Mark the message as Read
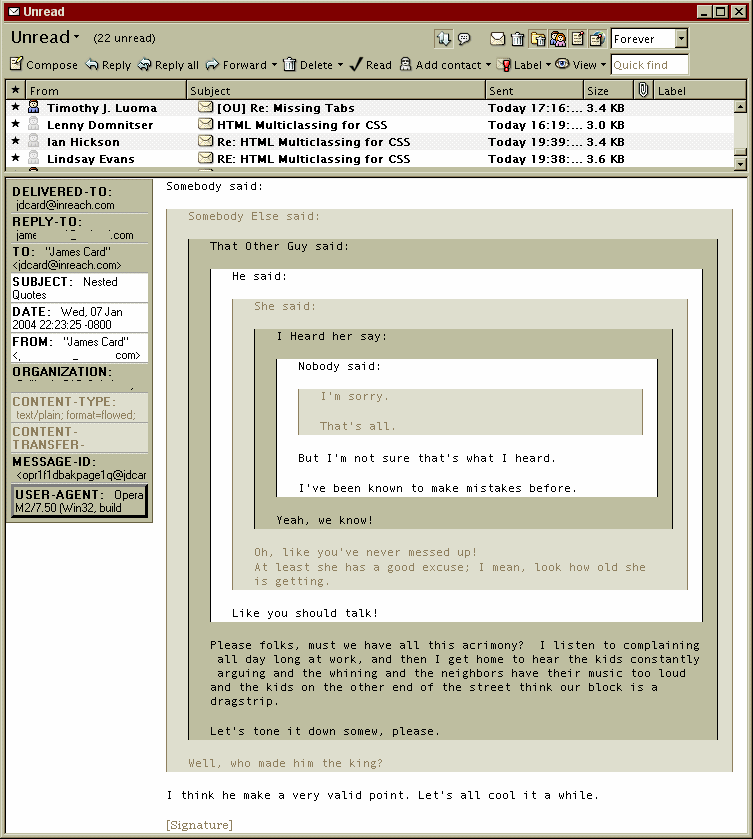The width and height of the screenshot is (753, 839). 370,65
